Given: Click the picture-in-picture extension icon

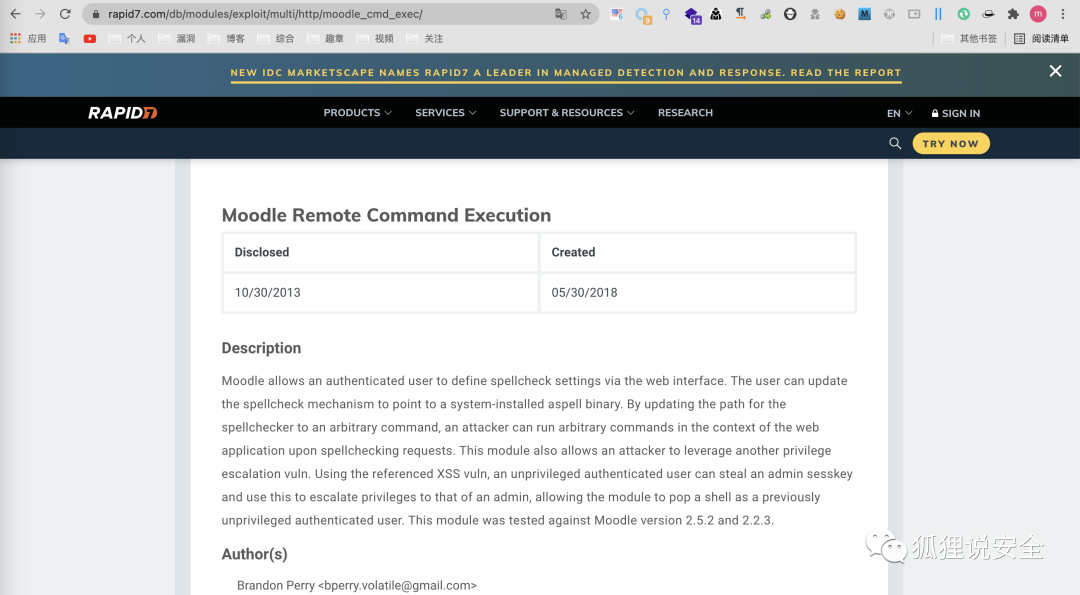Looking at the screenshot, I should coord(914,14).
